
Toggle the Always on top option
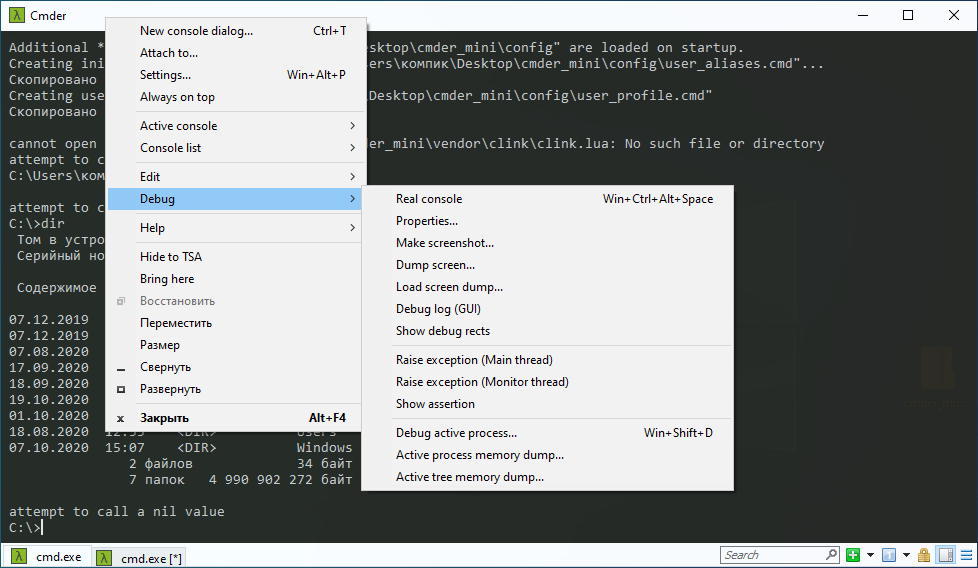coord(177,97)
